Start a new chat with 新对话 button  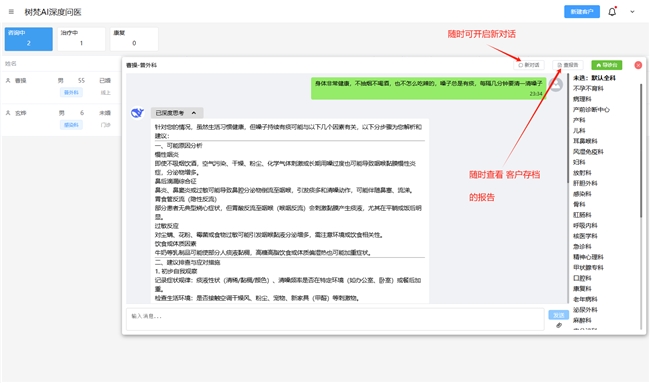(529, 65)
